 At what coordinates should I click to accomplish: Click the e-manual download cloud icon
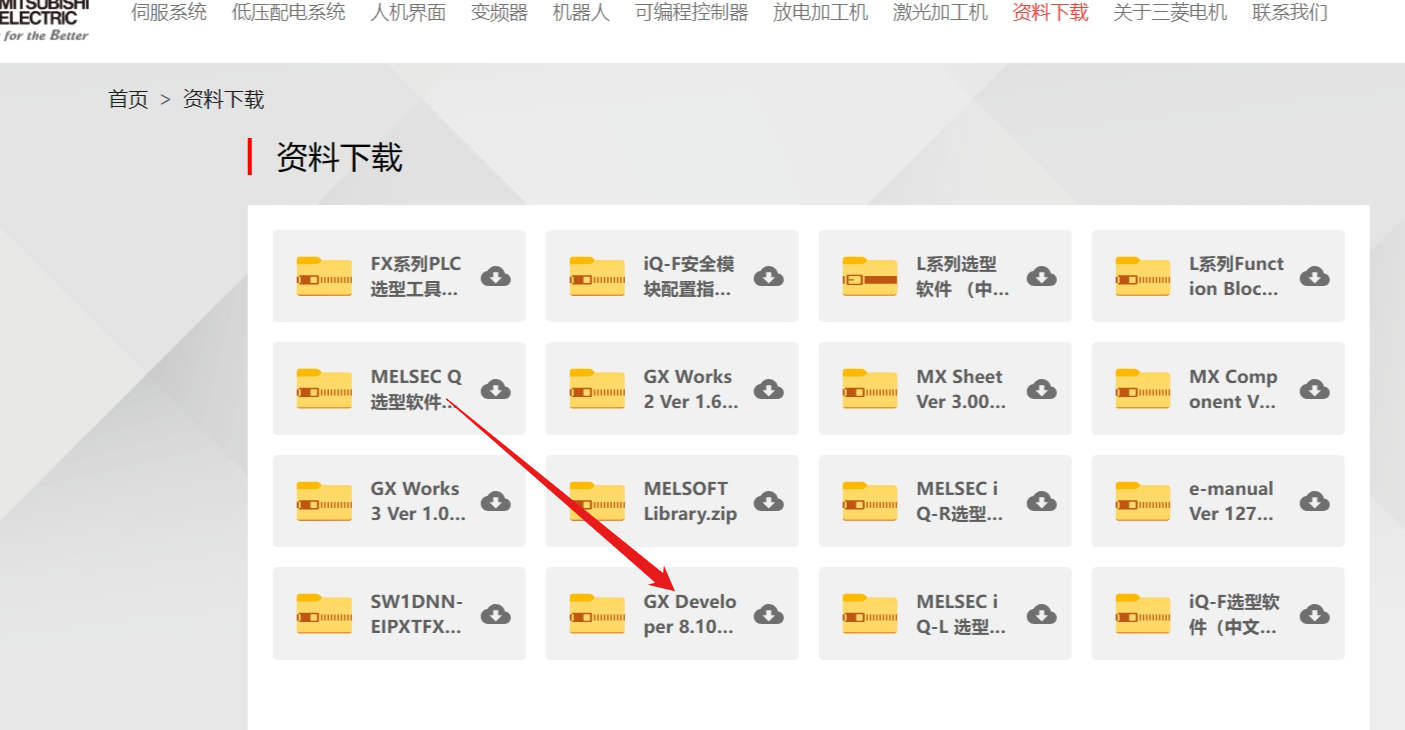[x=1314, y=501]
